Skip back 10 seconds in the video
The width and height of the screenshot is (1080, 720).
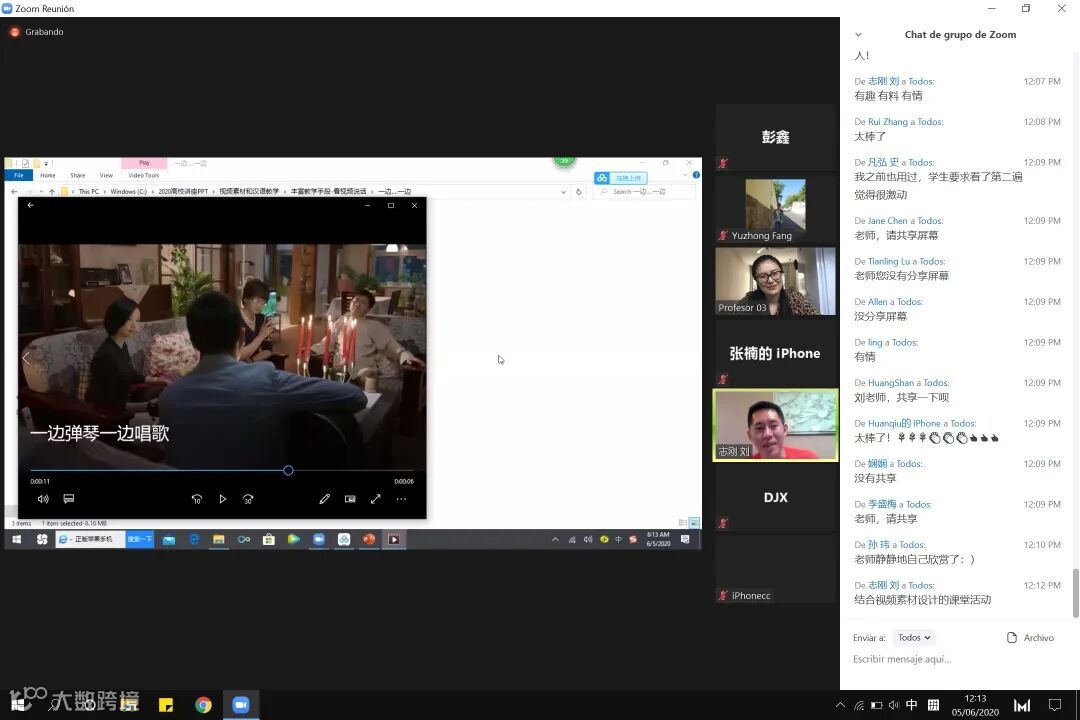tap(197, 499)
